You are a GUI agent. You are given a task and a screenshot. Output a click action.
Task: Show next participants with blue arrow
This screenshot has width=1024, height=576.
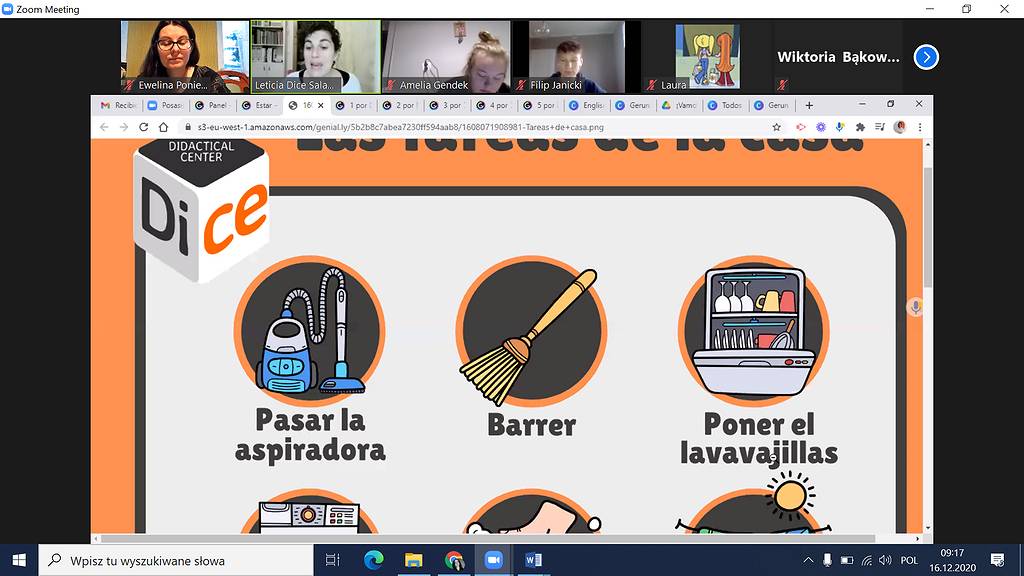pyautogui.click(x=926, y=57)
